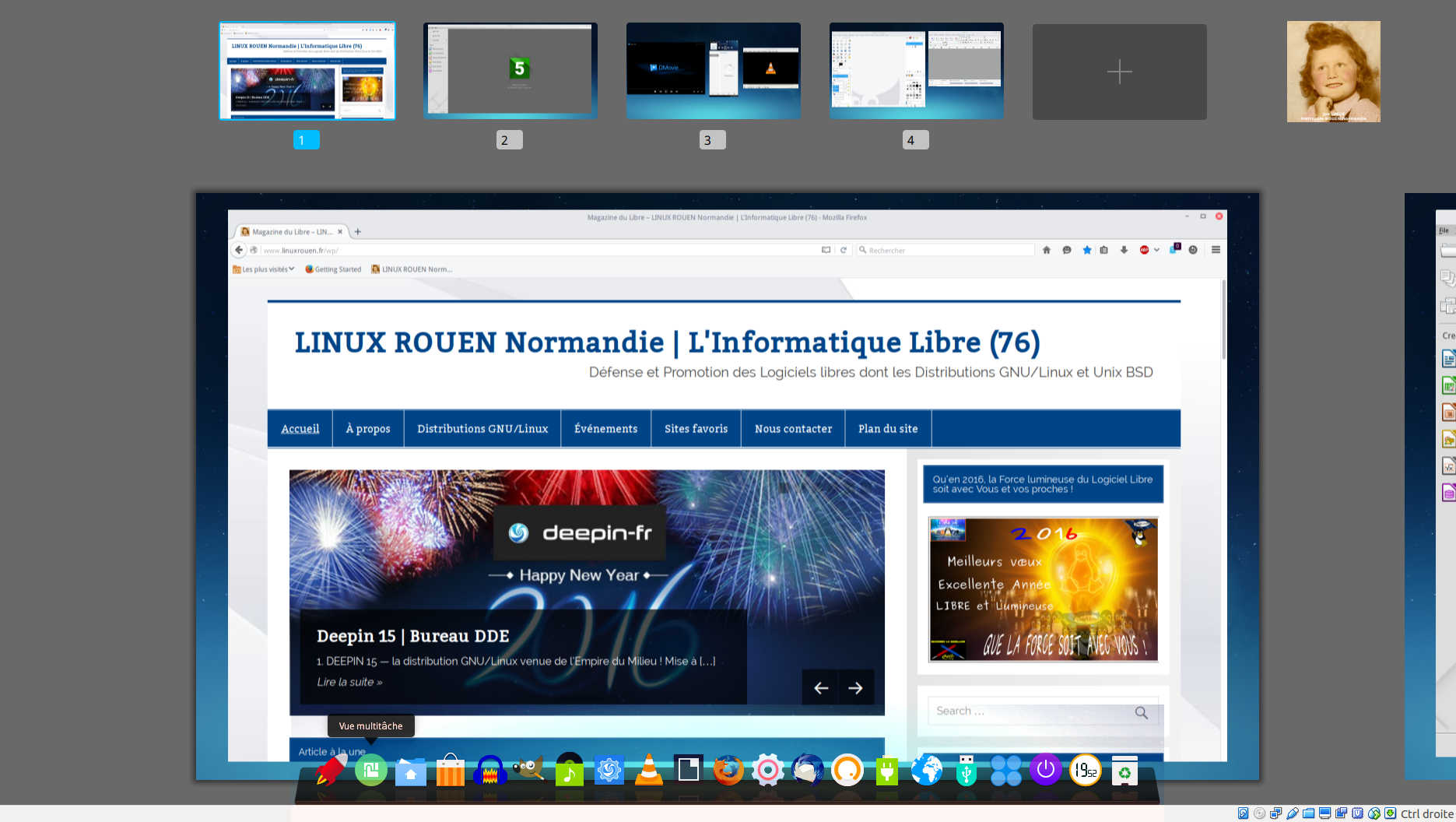The height and width of the screenshot is (822, 1456).
Task: Click the green Multitasking View dock icon
Action: point(371,771)
